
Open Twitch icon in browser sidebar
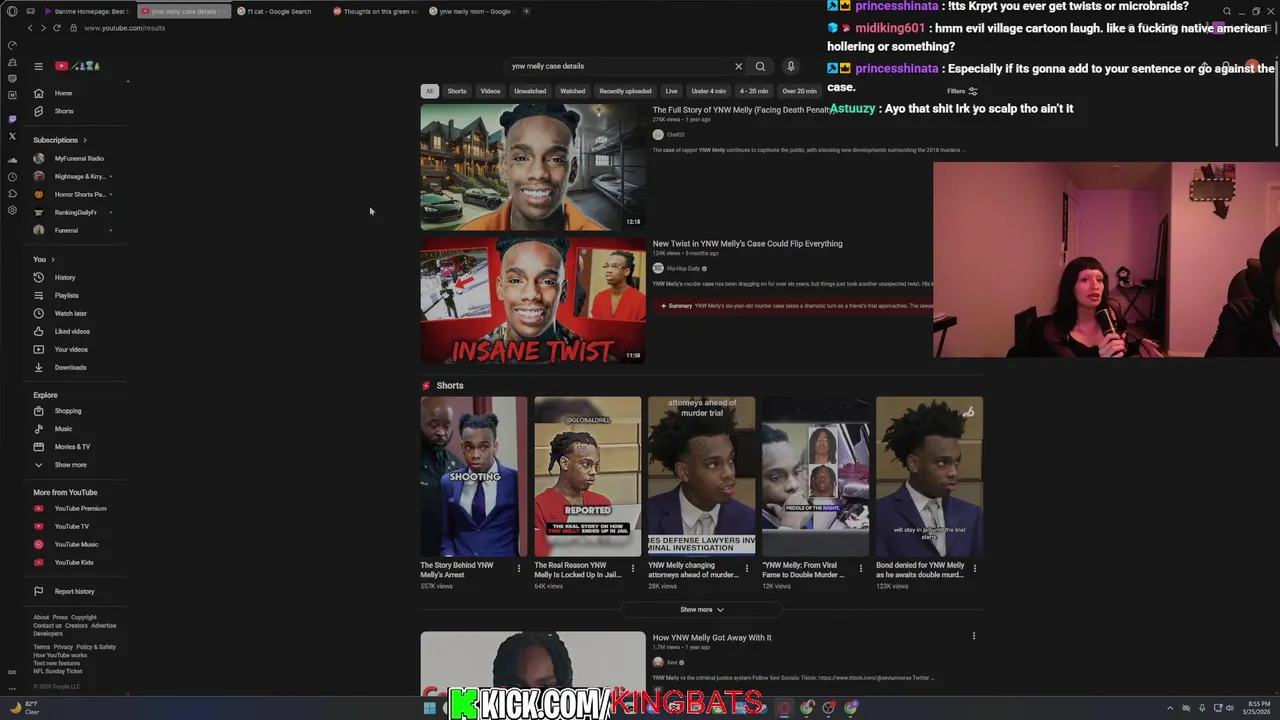point(12,119)
